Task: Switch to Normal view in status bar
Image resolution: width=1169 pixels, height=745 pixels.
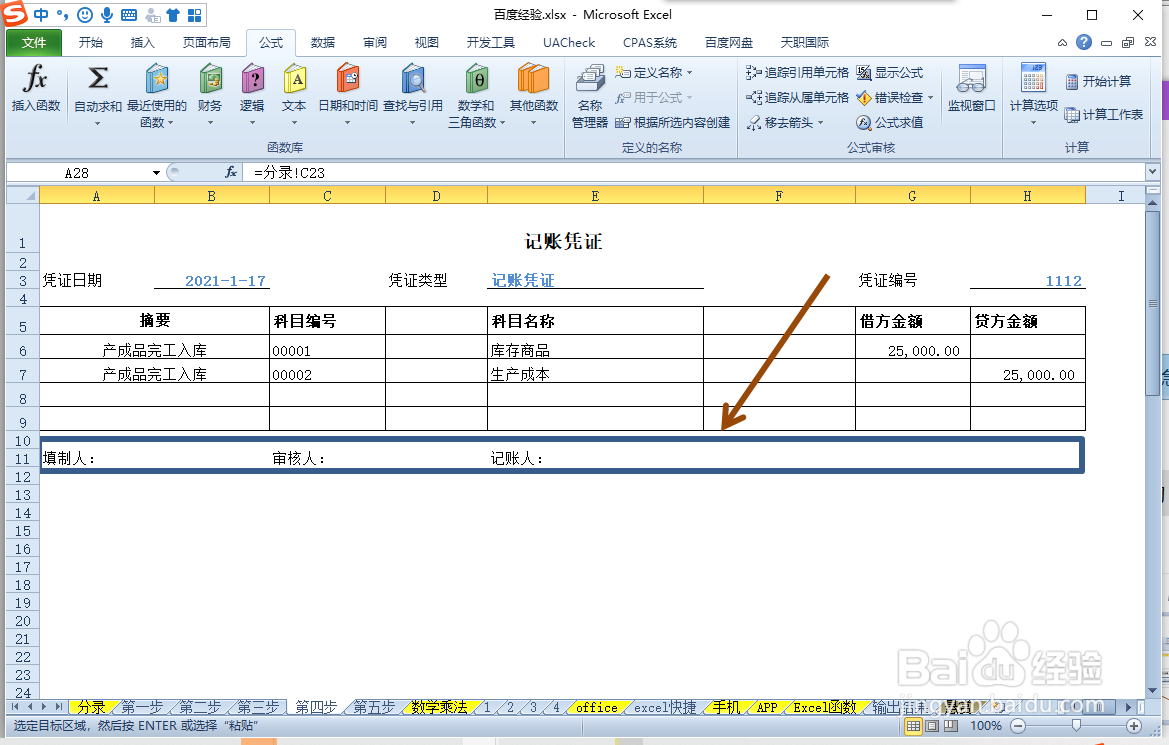Action: (x=913, y=726)
